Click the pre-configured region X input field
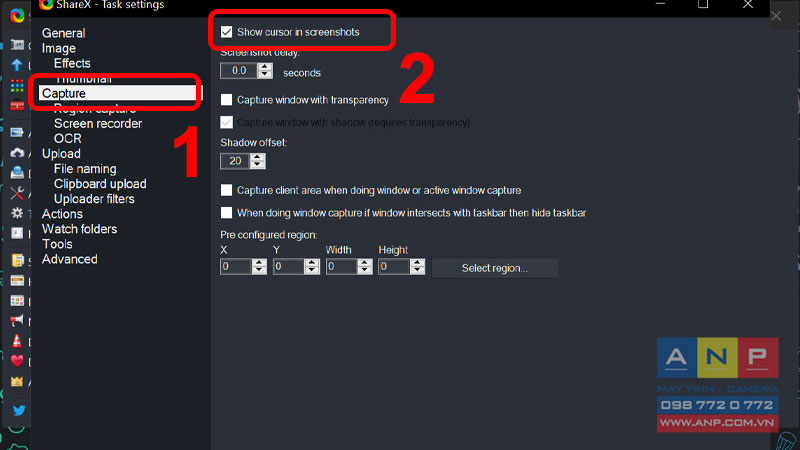This screenshot has width=800, height=450. 236,266
